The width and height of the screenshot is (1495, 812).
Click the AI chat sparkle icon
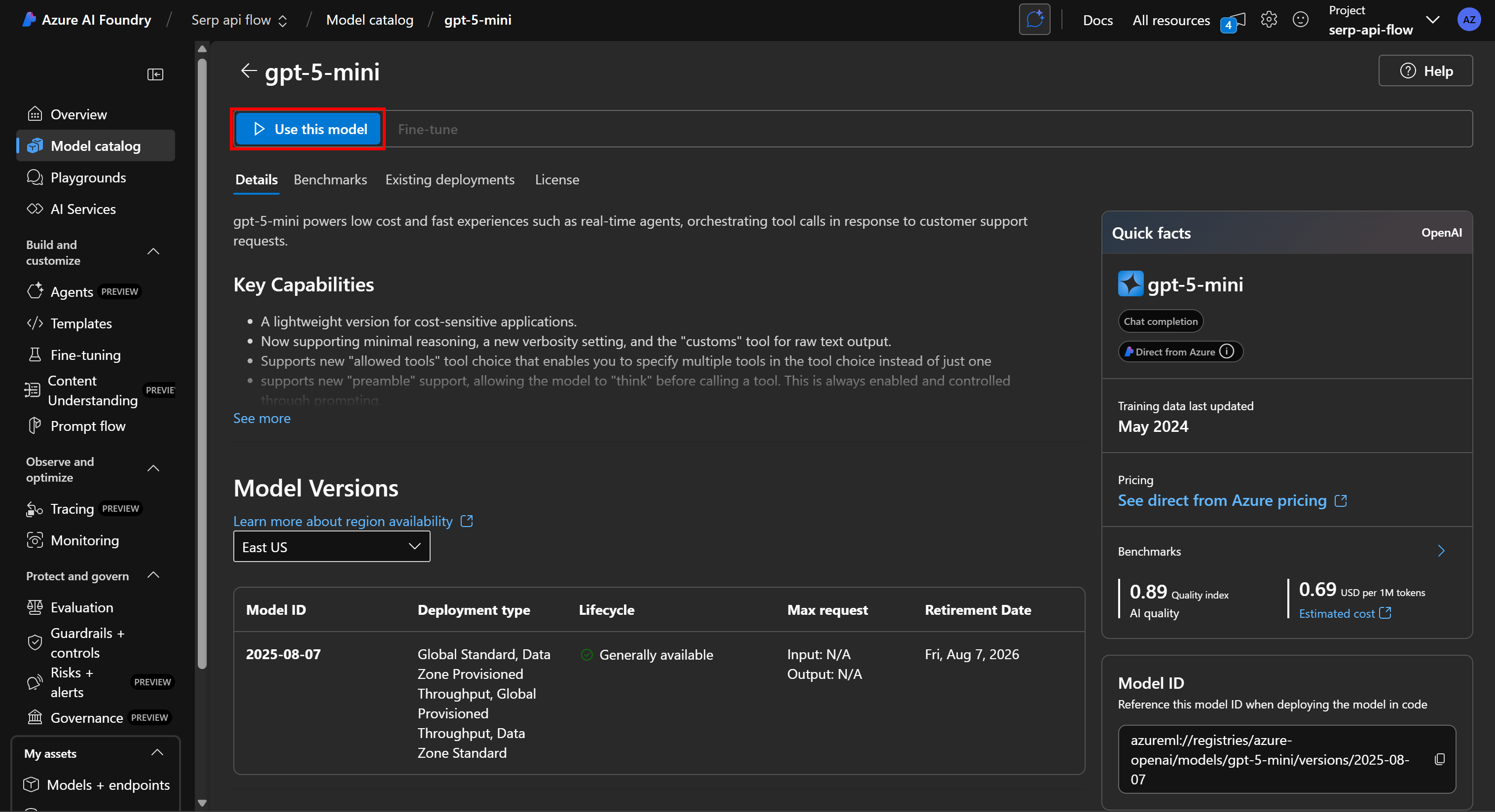pyautogui.click(x=1034, y=20)
